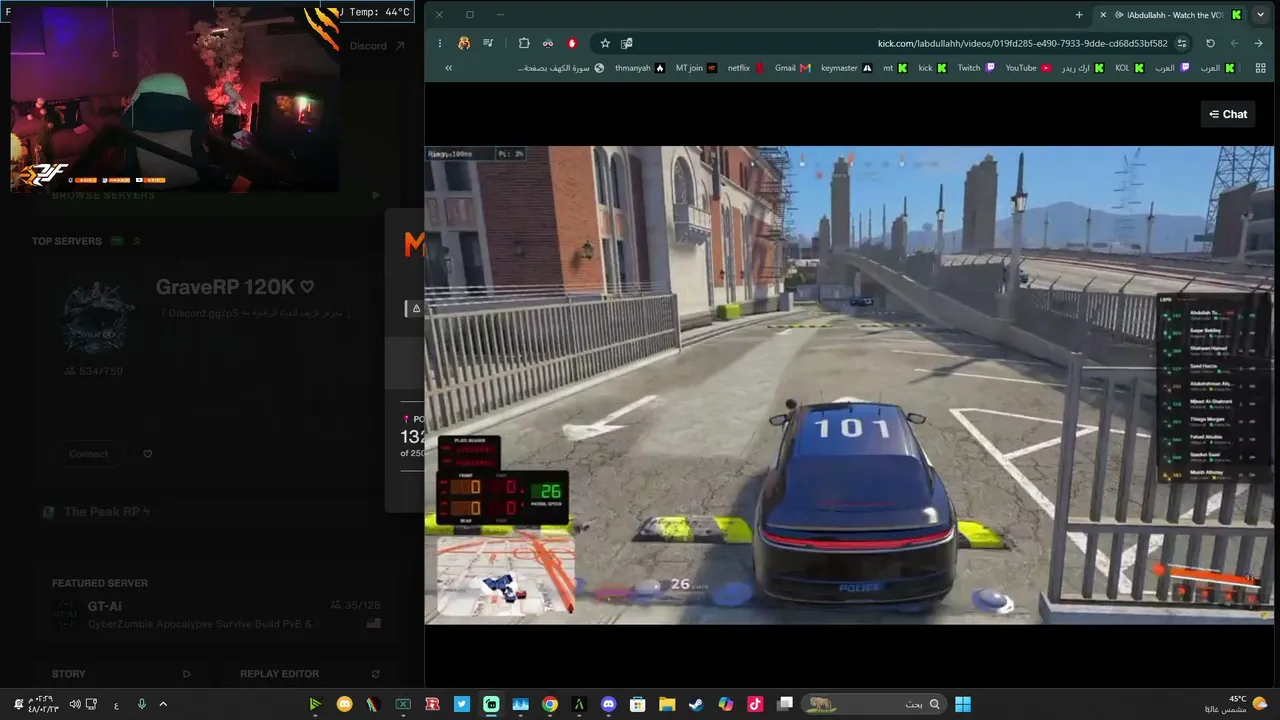Open the Twitter app in the taskbar
Screen dimensions: 1280x720
[x=461, y=704]
